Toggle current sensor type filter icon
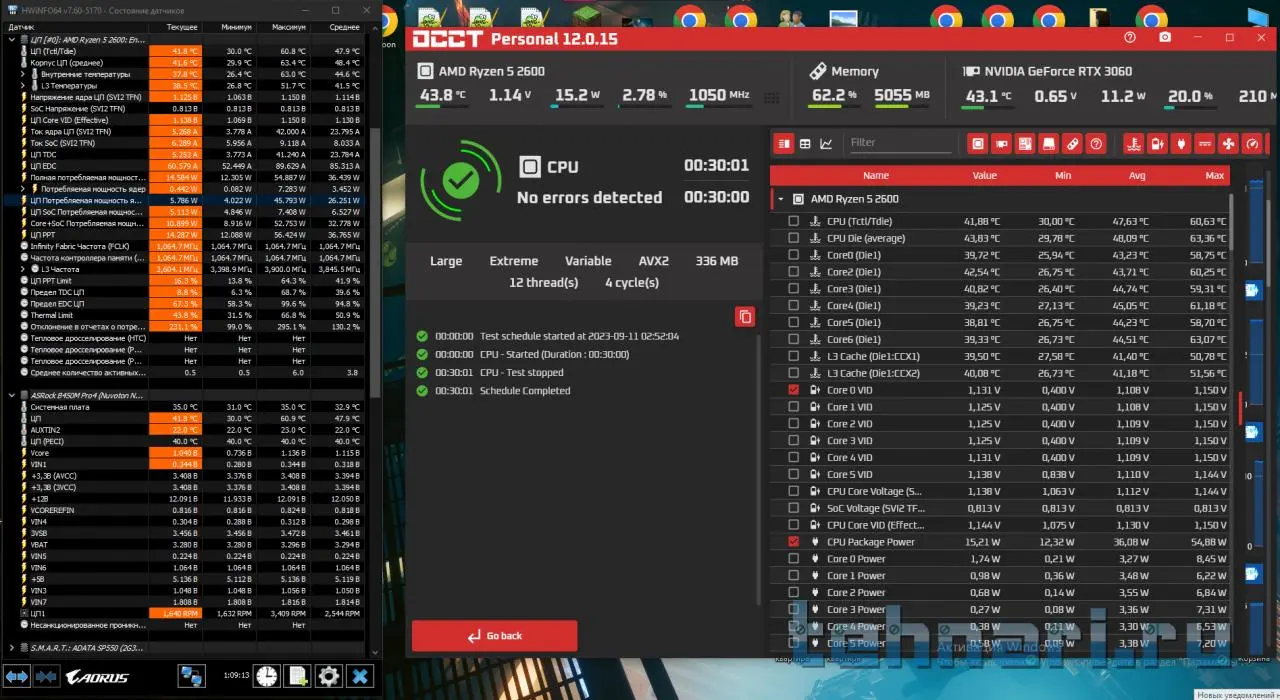 [1205, 144]
